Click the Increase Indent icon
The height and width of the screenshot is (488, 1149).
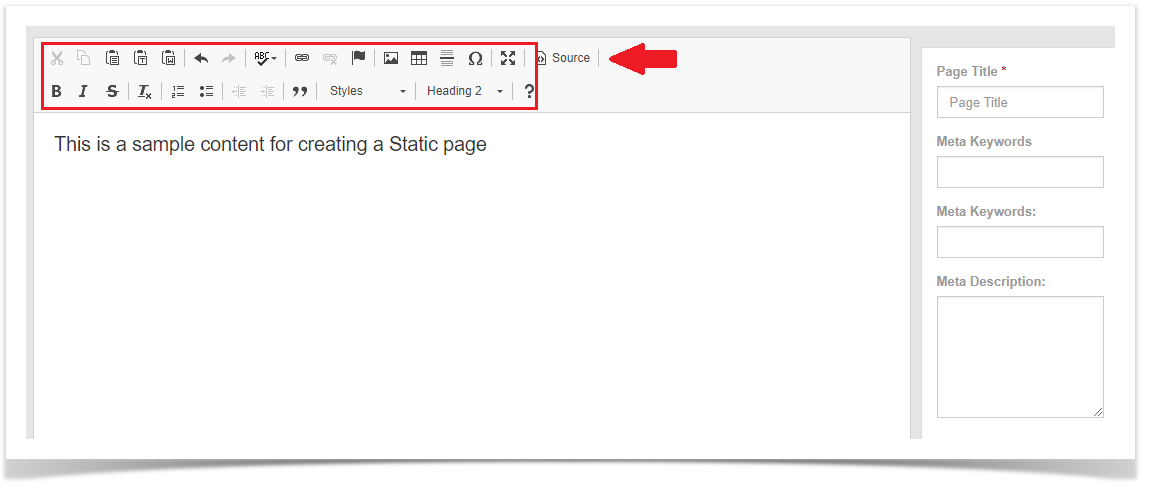click(x=267, y=92)
